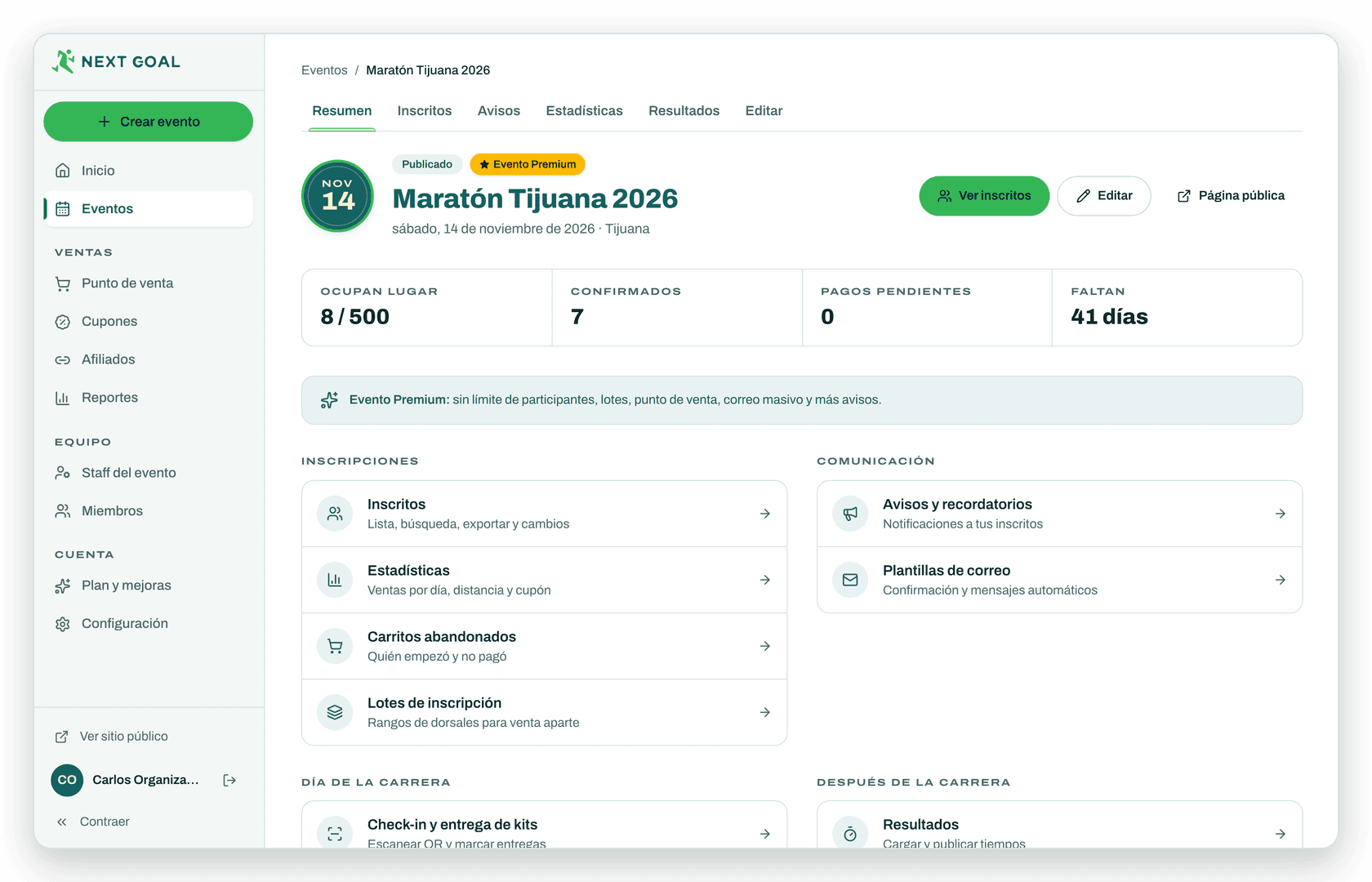Click the Crear evento button
This screenshot has width=1372, height=882.
(148, 122)
